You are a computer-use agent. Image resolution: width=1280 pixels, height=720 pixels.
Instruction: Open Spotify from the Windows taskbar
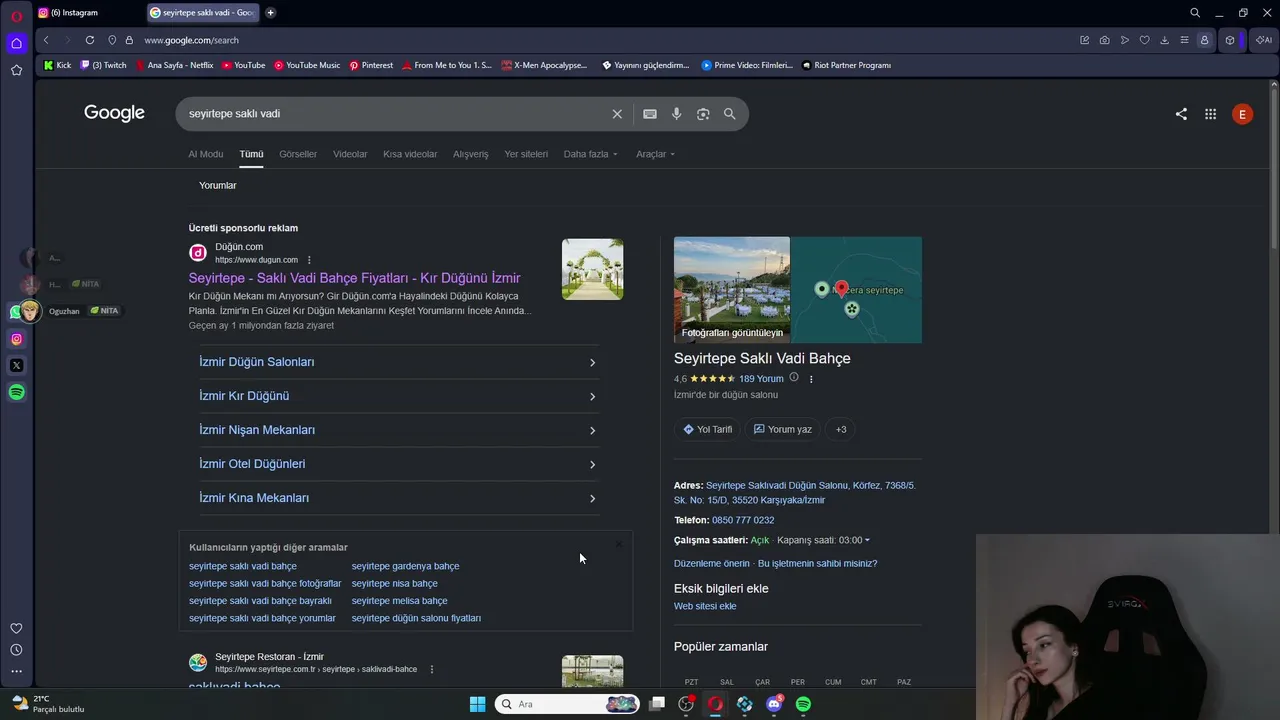pos(803,704)
